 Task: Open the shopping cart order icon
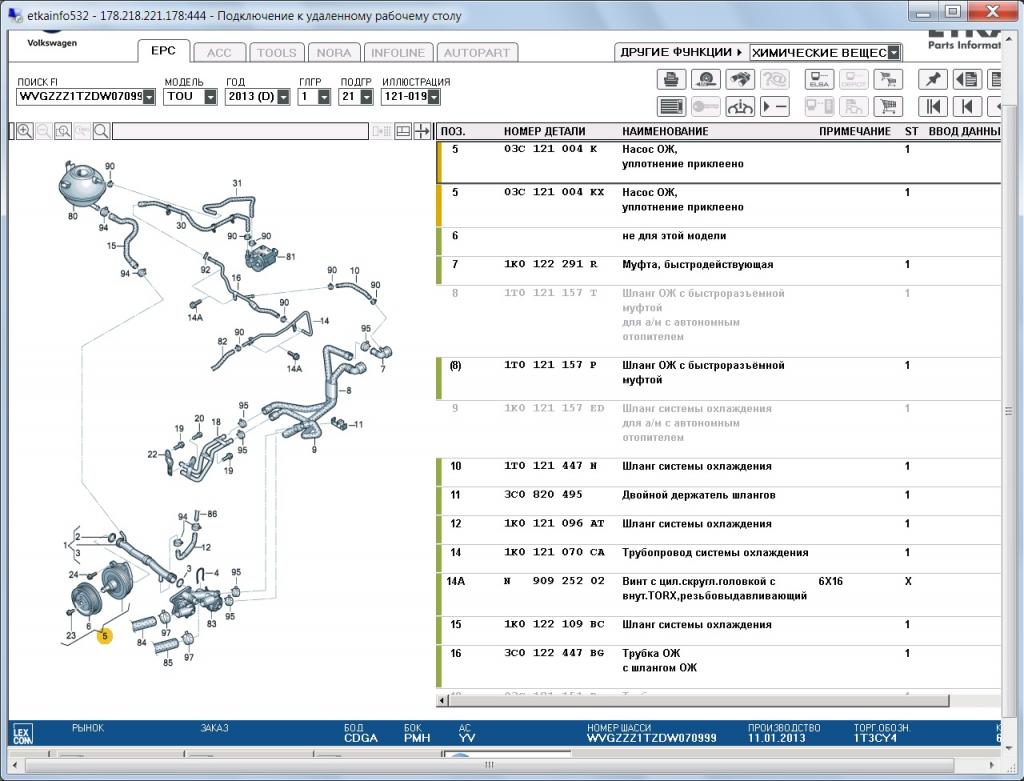point(888,106)
